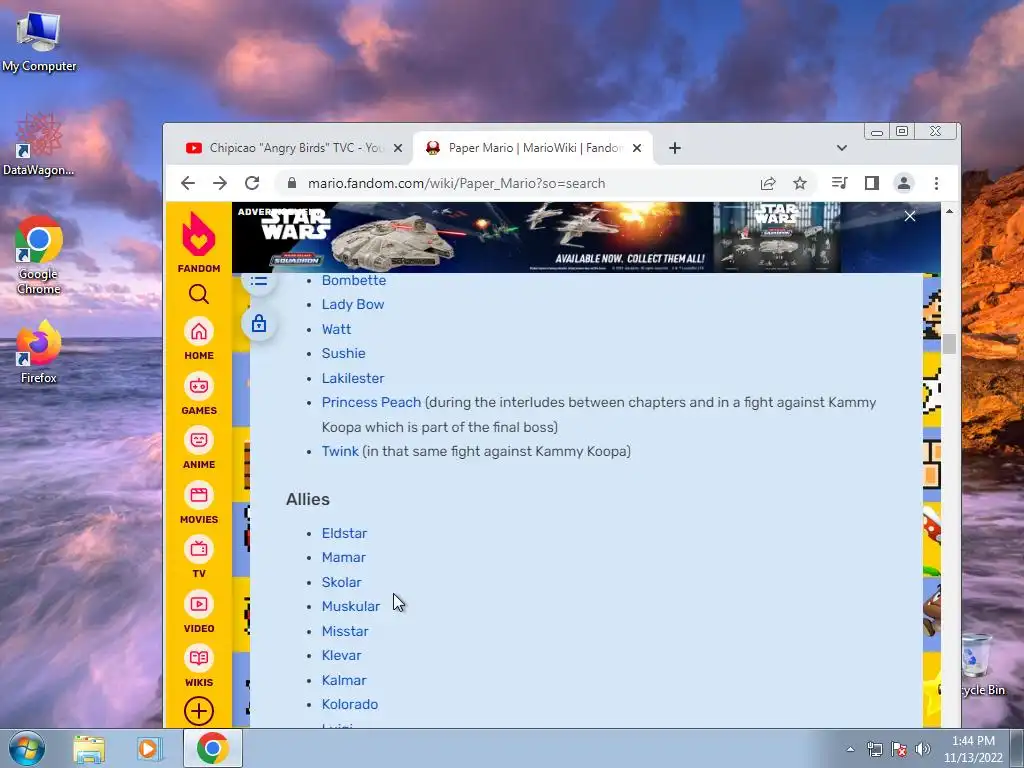Screen dimensions: 1024x768
Task: Open Chrome three-dot menu
Action: pos(936,183)
